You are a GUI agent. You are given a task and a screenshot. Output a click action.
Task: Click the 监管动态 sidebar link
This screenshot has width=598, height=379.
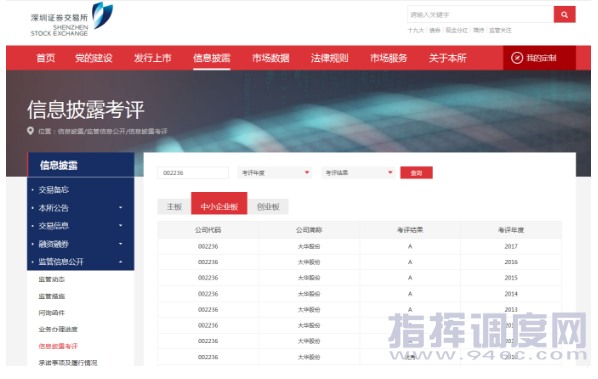coord(51,279)
